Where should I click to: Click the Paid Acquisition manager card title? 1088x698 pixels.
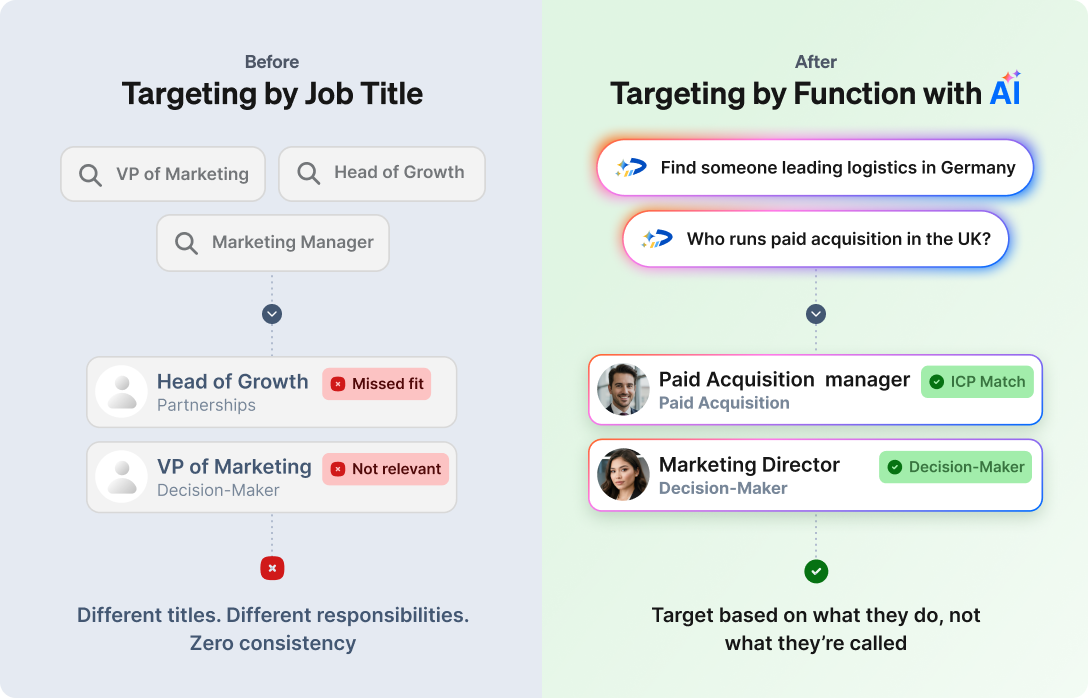(x=784, y=380)
